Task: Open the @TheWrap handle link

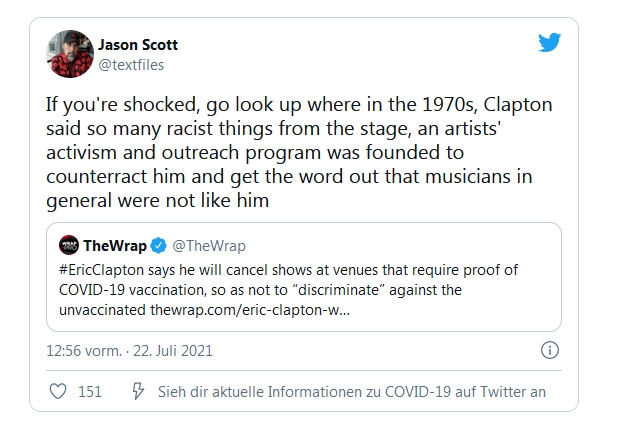Action: tap(209, 246)
